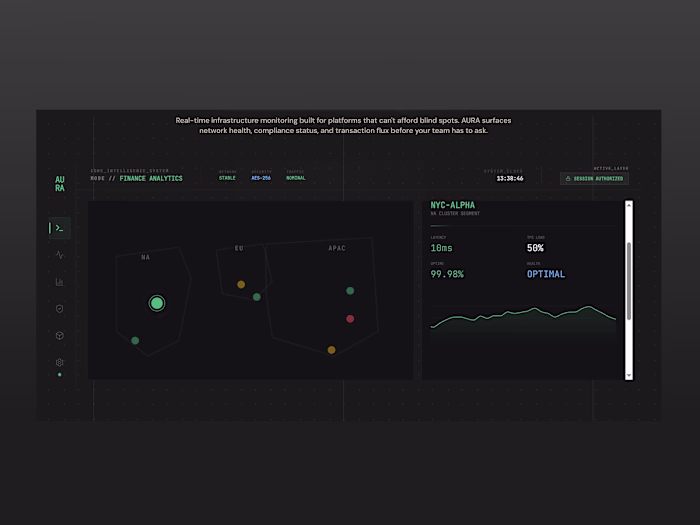
Task: Open the settings gear in the sidebar
Action: (x=59, y=362)
